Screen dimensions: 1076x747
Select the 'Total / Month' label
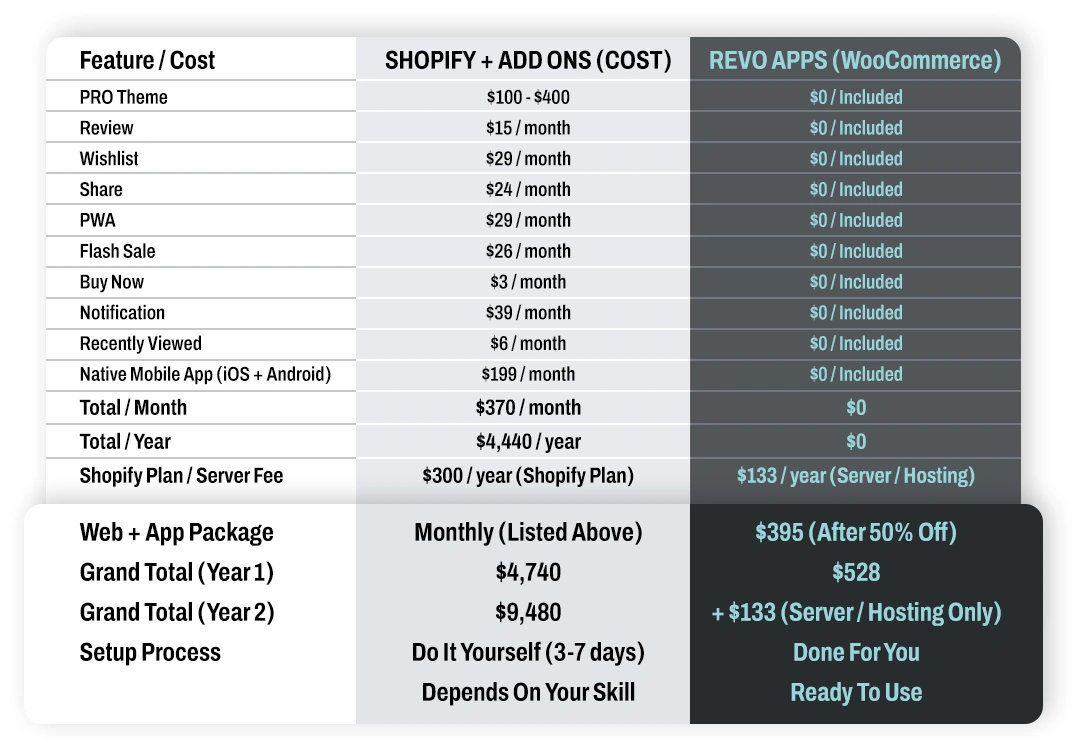click(x=133, y=407)
